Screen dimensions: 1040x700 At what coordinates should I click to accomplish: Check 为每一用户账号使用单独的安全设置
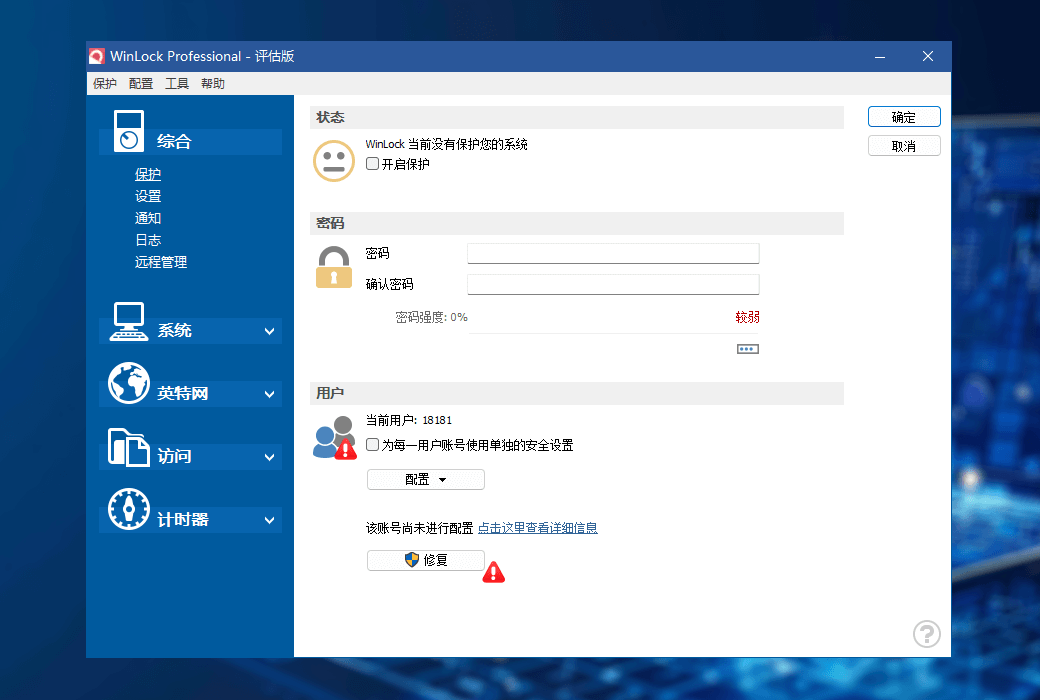[373, 445]
